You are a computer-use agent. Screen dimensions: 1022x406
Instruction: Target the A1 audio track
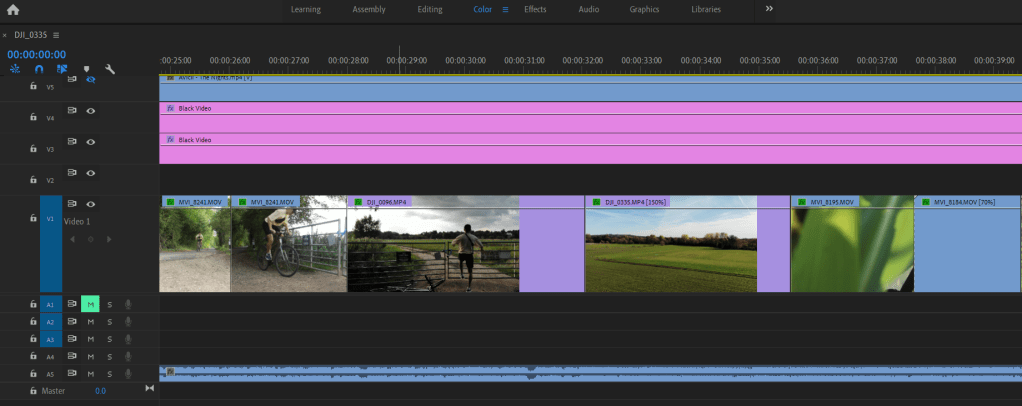(51, 304)
